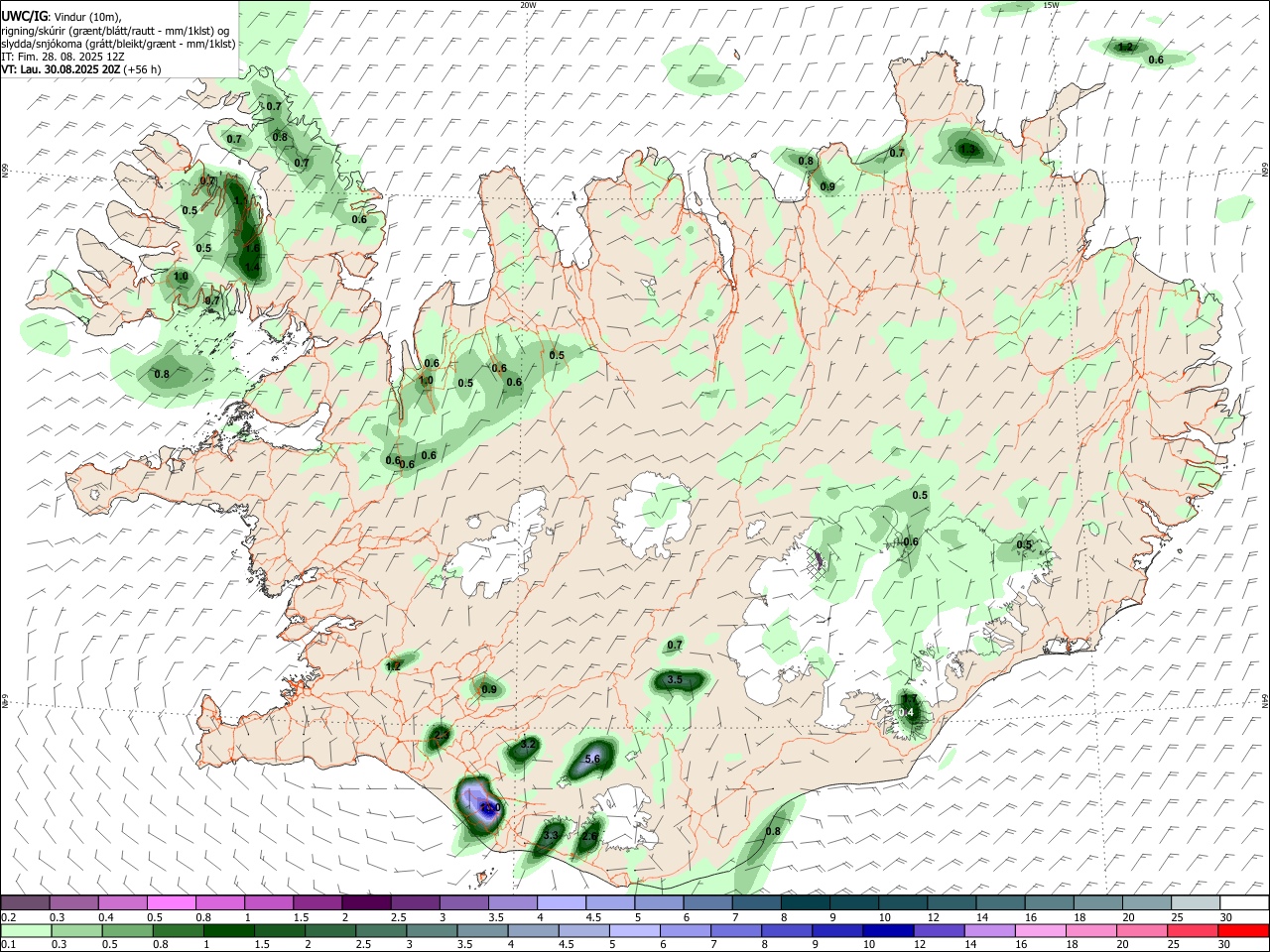This screenshot has width=1270, height=952.
Task: Click the 'VT: Lau. 30.08.2025 20Z (+56 h)' line
Action: 80,69
